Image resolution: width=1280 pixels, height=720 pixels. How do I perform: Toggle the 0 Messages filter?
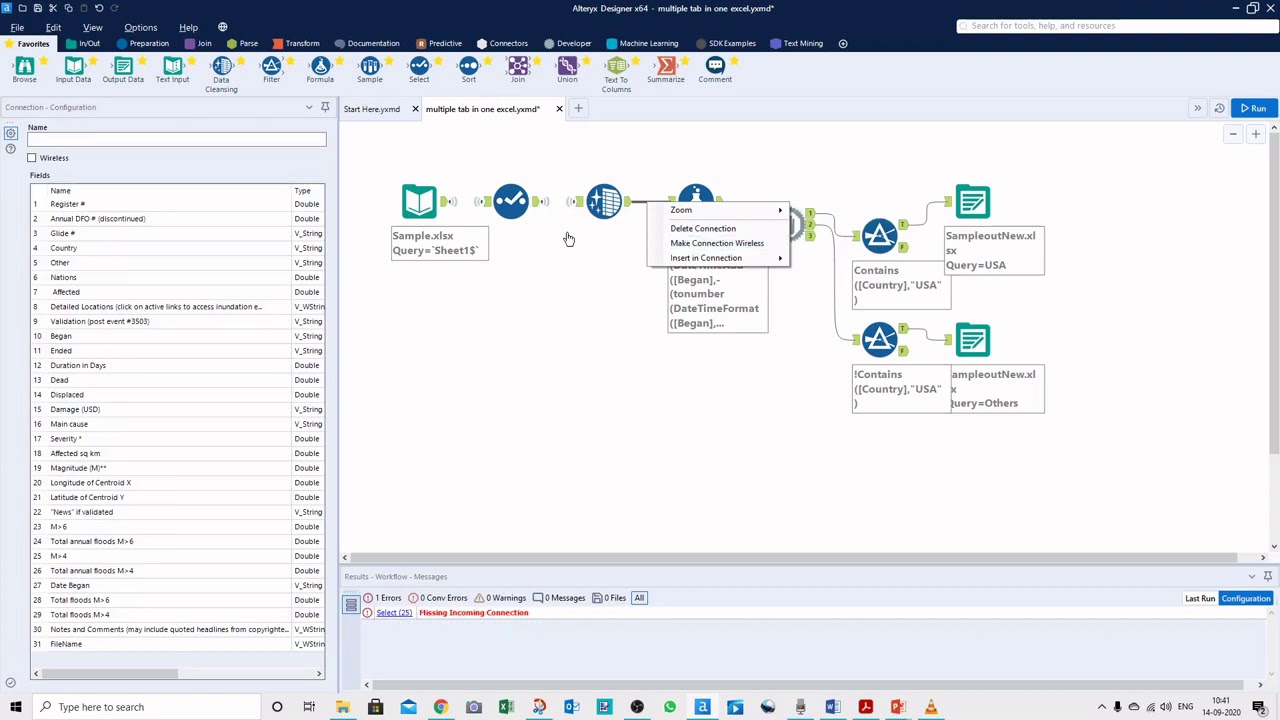pos(559,598)
